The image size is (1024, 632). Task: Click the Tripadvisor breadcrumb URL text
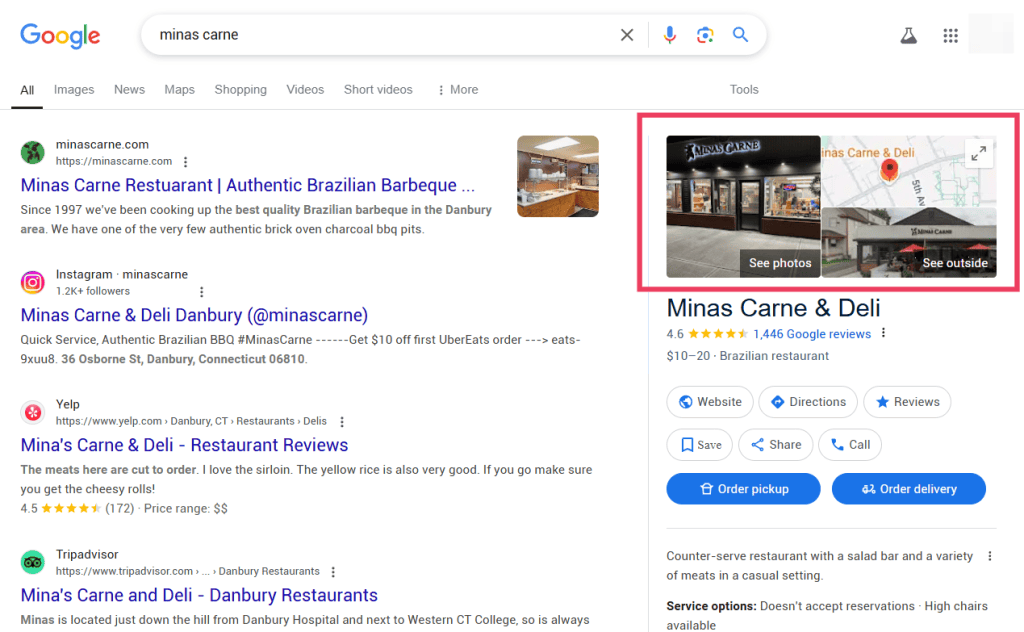point(187,571)
